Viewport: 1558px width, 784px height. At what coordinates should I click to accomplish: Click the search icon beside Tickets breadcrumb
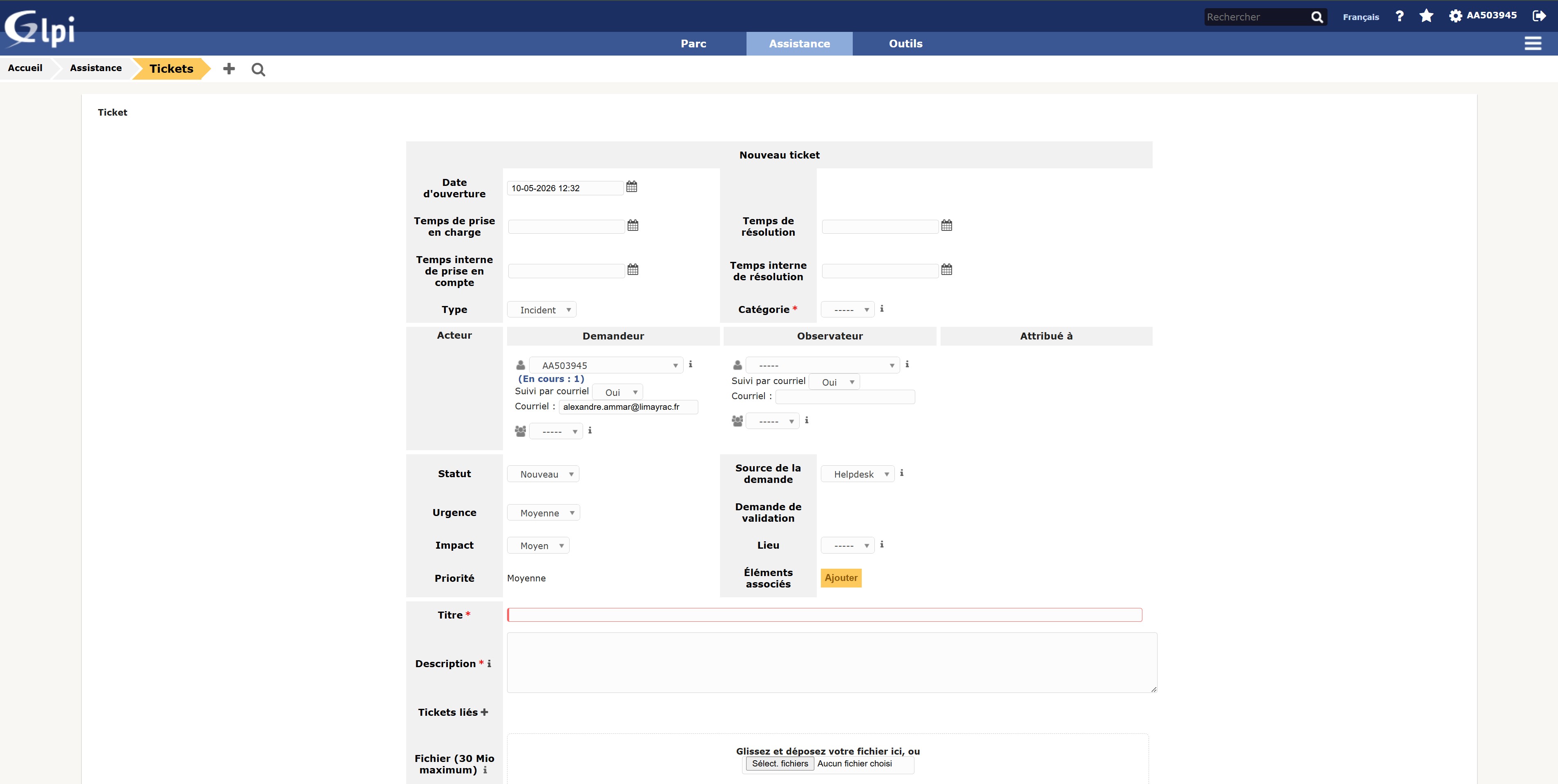point(258,69)
